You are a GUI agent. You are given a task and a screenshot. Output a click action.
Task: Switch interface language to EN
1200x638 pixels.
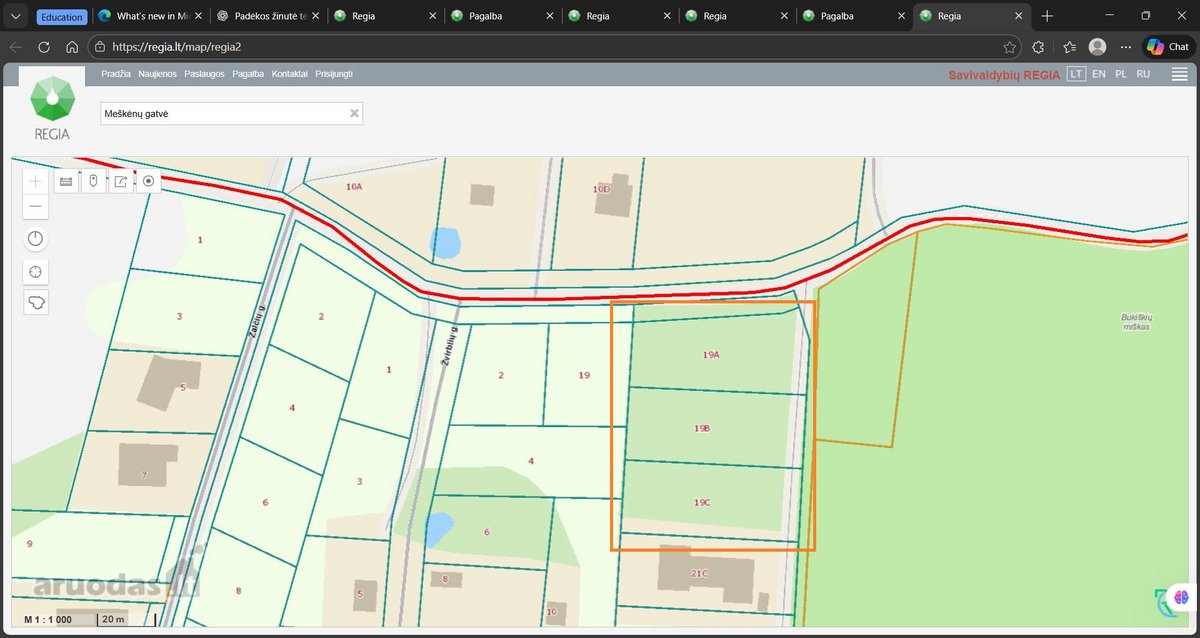click(1099, 74)
